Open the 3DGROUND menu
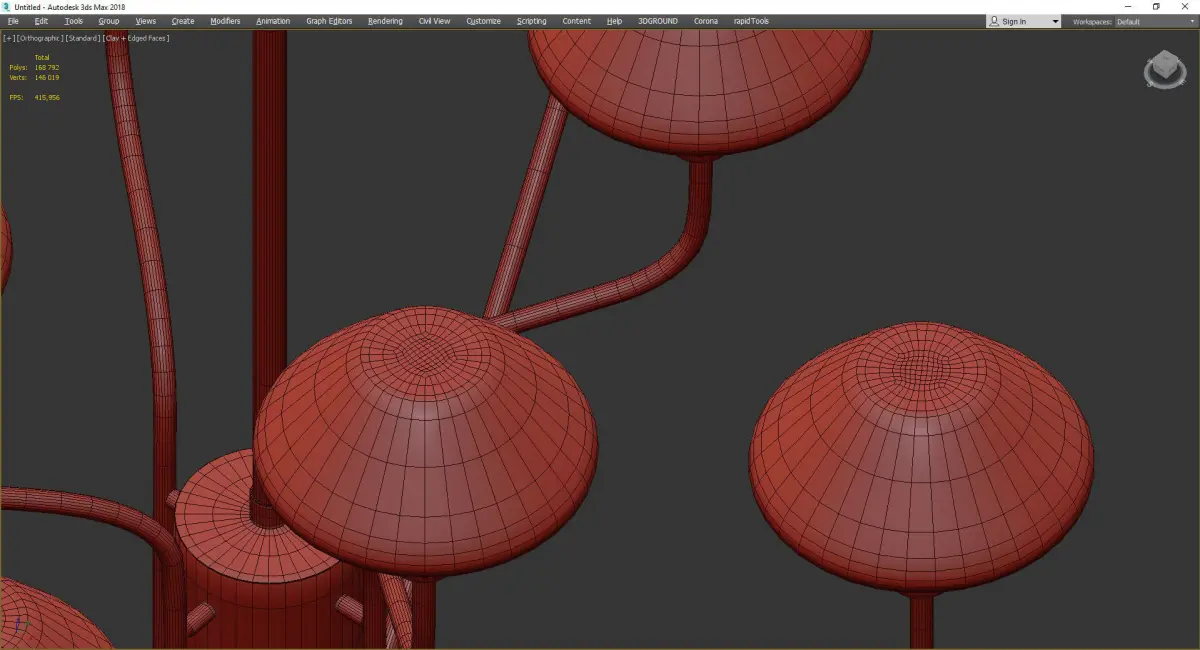This screenshot has width=1200, height=650. click(658, 21)
